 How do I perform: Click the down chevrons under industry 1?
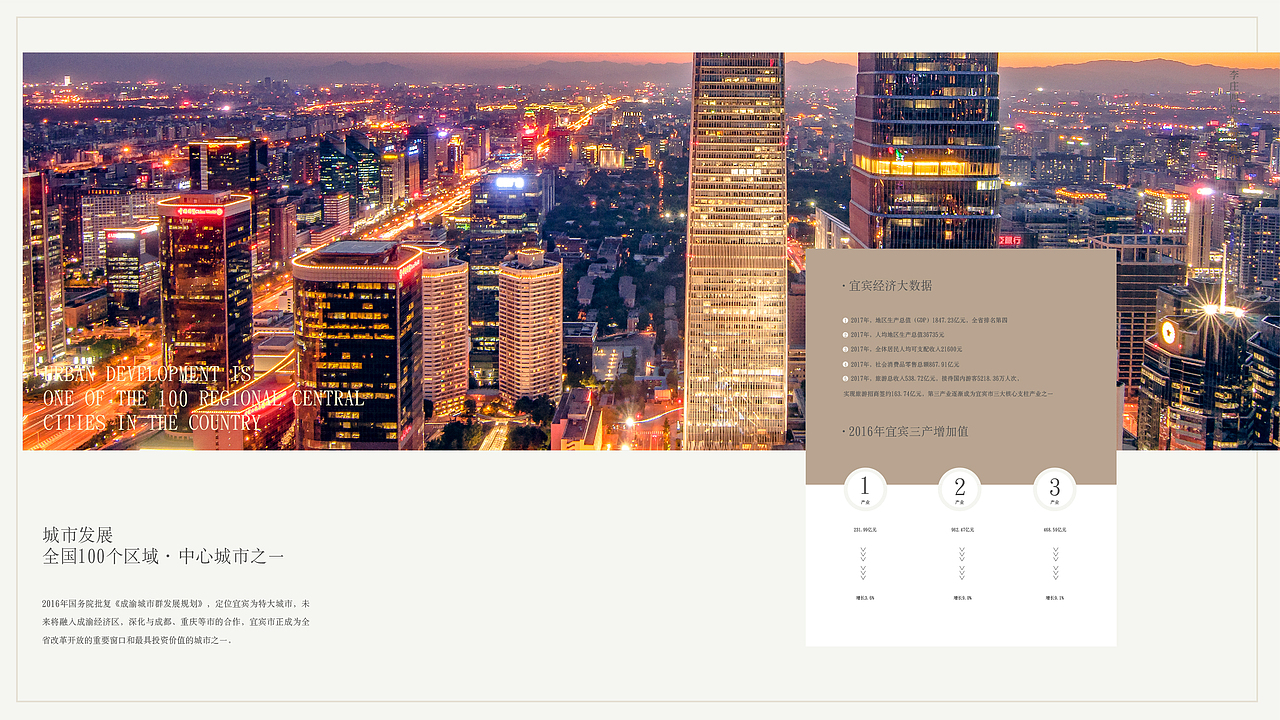[x=863, y=564]
